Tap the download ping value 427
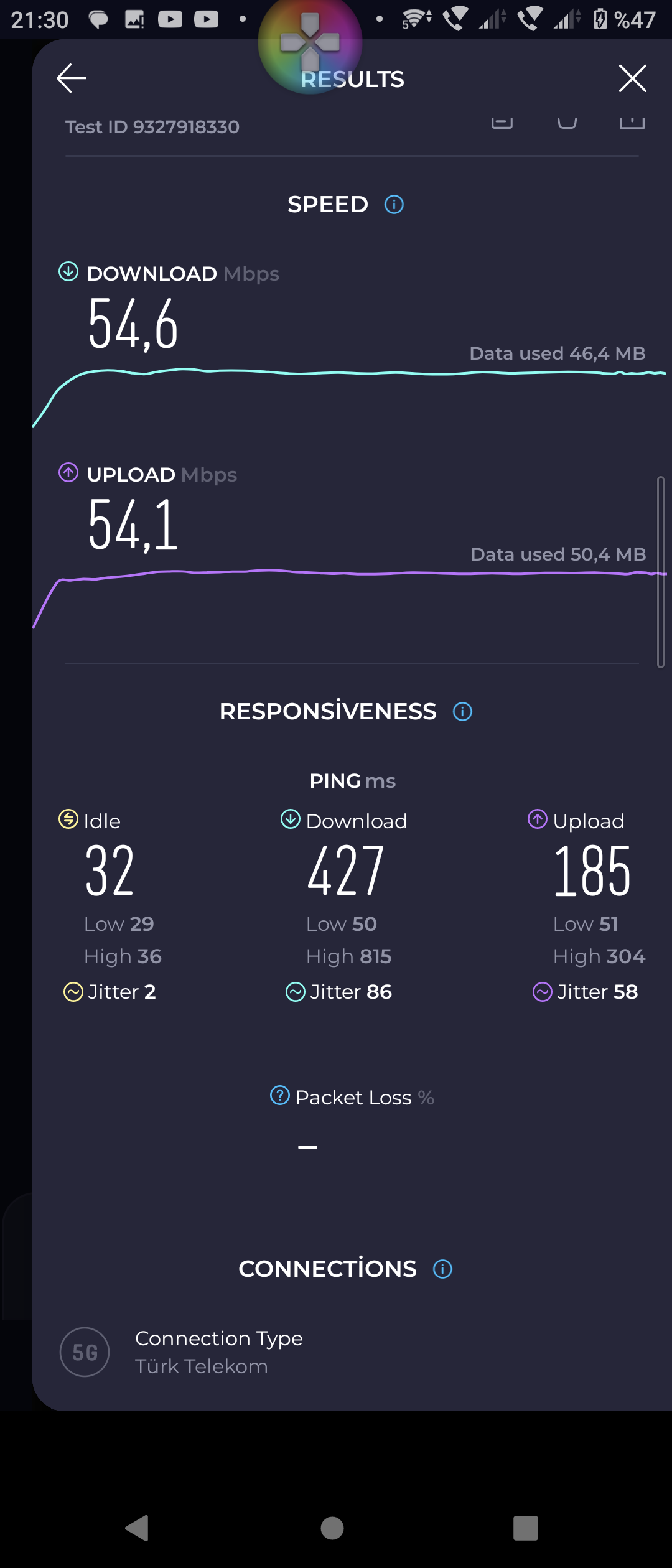Screen dimensions: 672x1568 click(x=345, y=870)
